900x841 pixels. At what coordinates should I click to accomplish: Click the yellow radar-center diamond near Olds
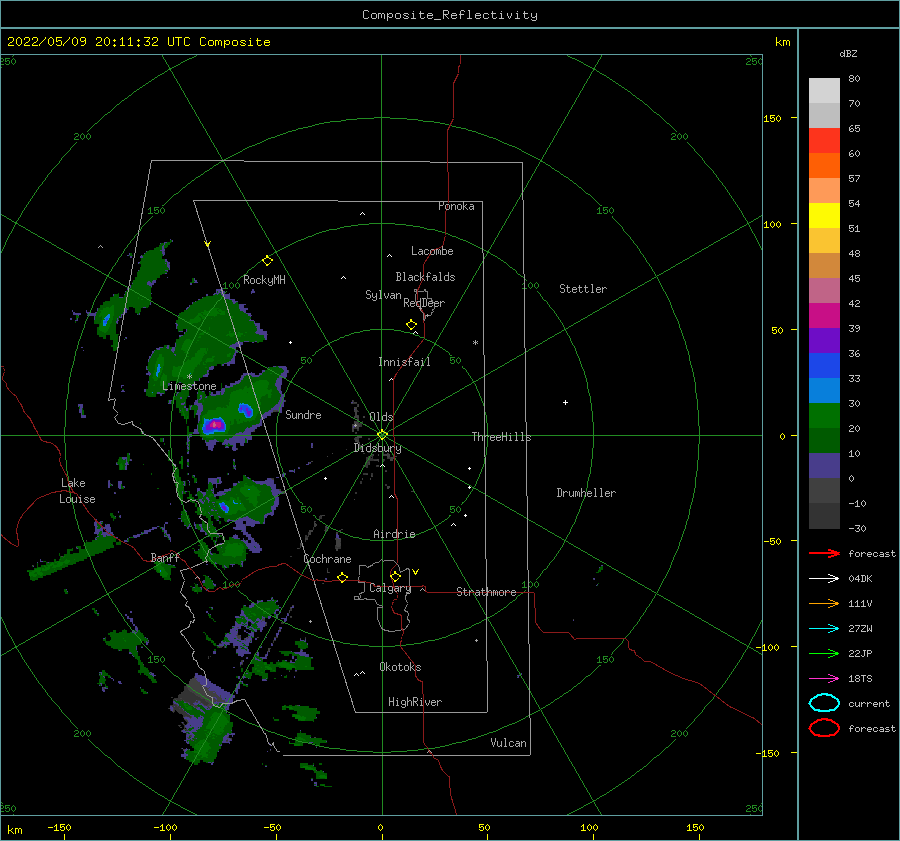[382, 435]
